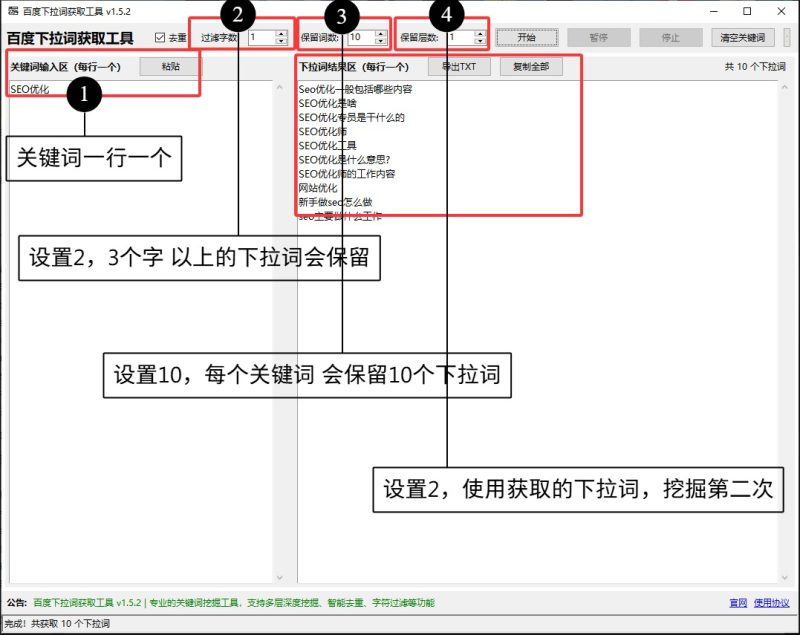Minimize the window
The height and width of the screenshot is (635, 800).
714,11
